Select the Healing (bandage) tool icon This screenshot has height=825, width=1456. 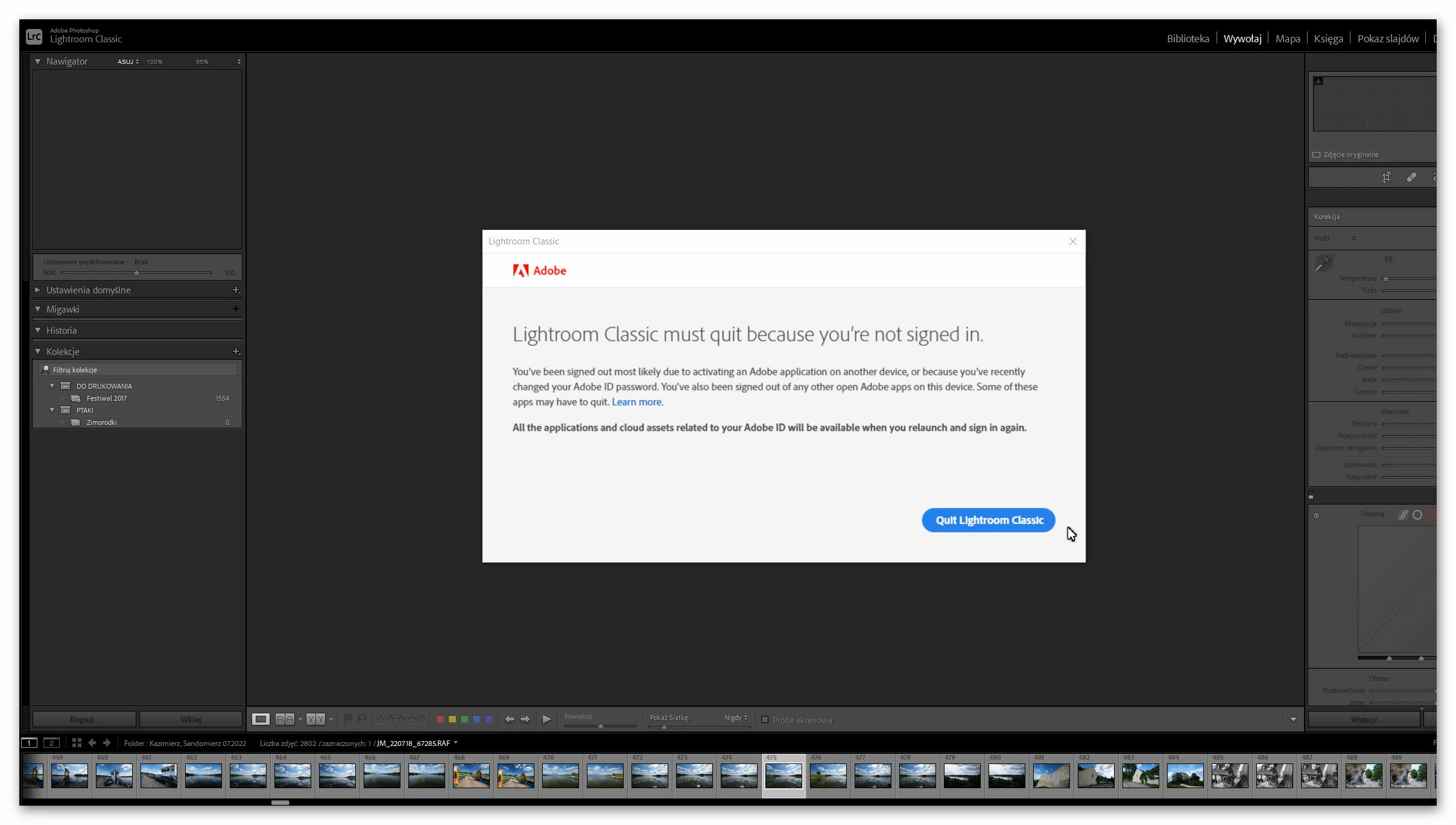click(1411, 177)
